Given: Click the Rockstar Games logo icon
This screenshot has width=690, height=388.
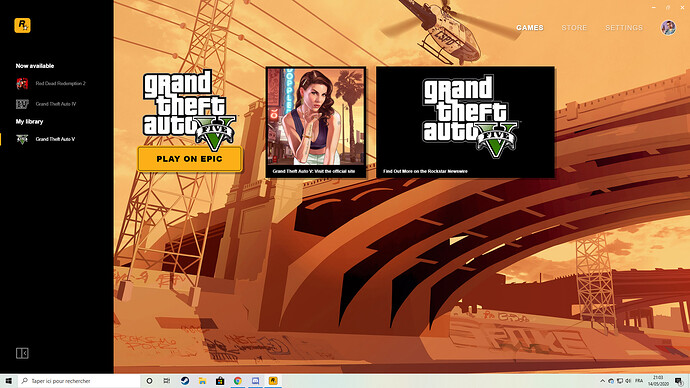Looking at the screenshot, I should 22,26.
